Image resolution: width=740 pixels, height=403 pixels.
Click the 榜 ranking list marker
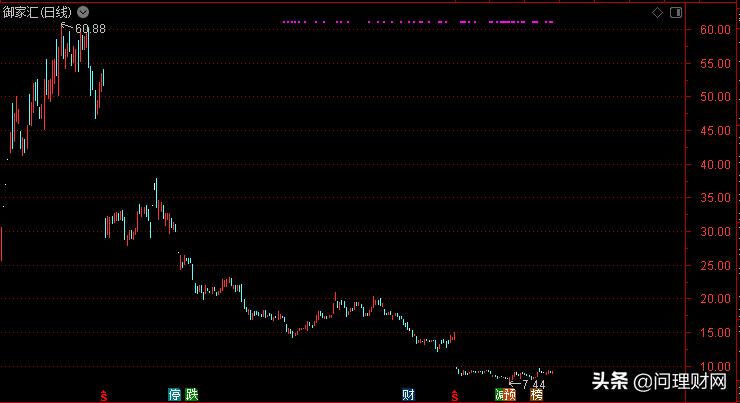coord(537,394)
